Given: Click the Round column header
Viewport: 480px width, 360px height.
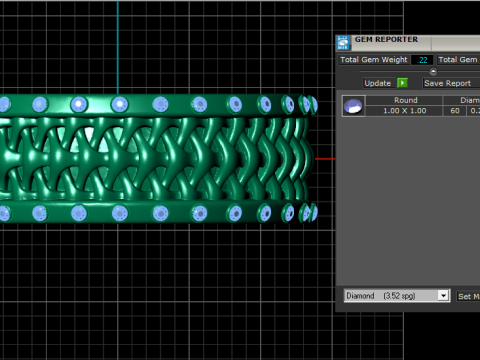Looking at the screenshot, I should pos(405,100).
